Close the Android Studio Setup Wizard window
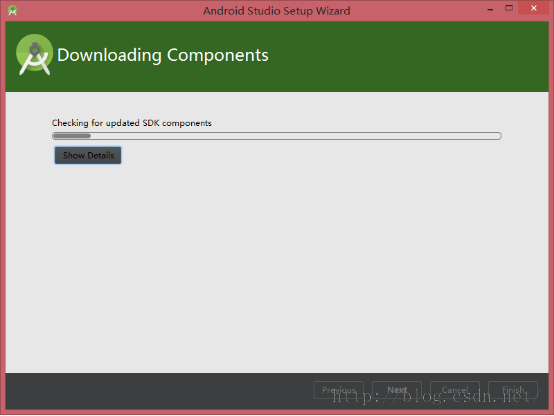This screenshot has height=416, width=554. 534,8
